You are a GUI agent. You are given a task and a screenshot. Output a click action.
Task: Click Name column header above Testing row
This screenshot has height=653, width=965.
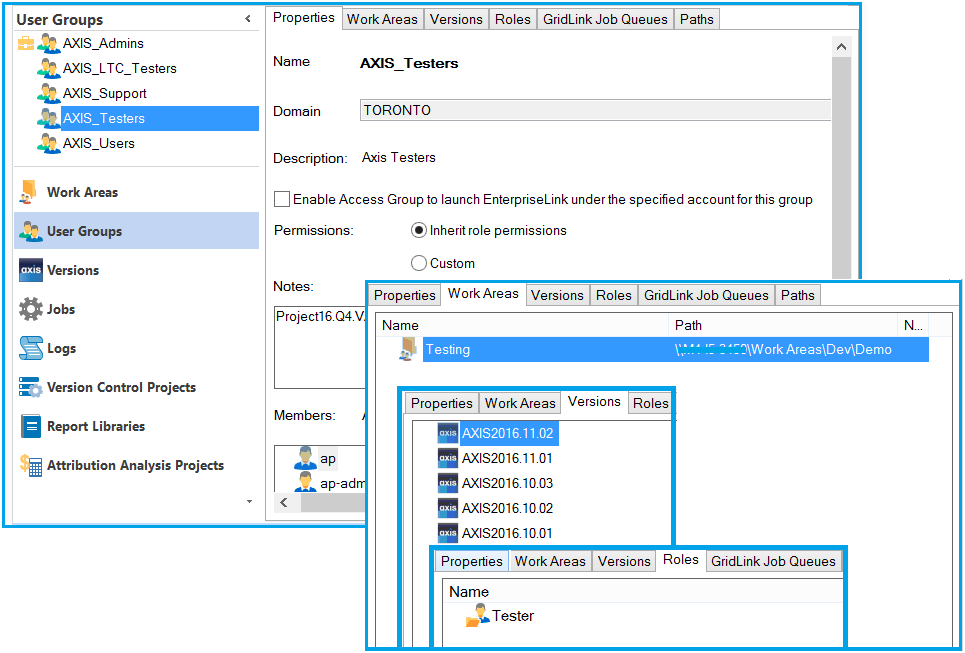click(522, 326)
